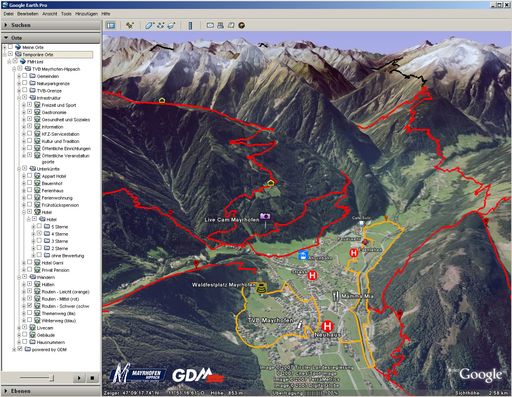Expand the Suchen panel
The width and height of the screenshot is (512, 397).
coord(6,25)
